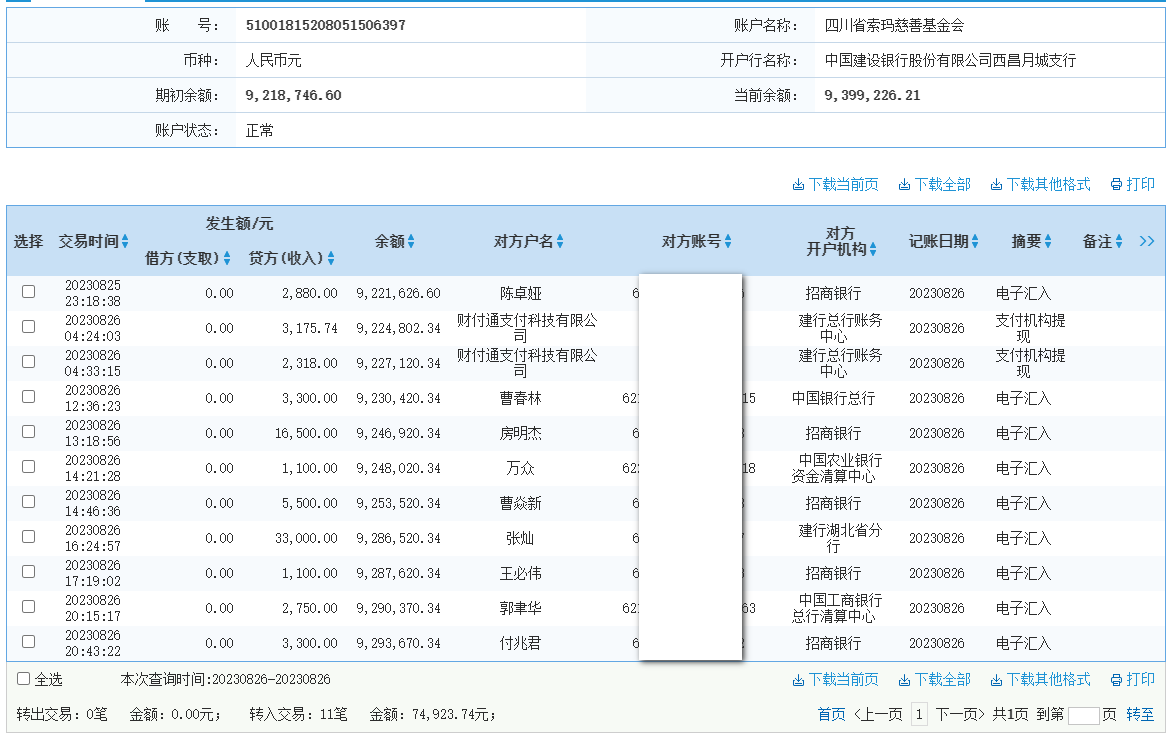Click current page number 1
This screenshot has width=1170, height=734.
pos(919,715)
